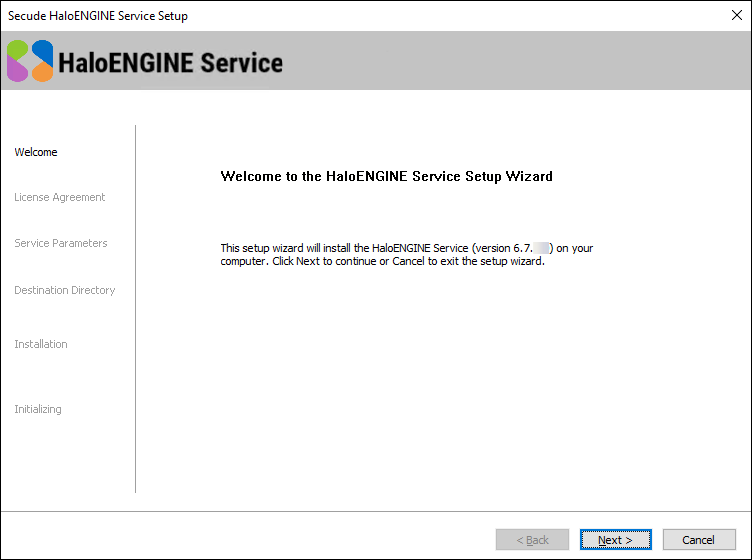
Task: Click the HaloENGINE colorful logo icon
Action: tap(30, 61)
